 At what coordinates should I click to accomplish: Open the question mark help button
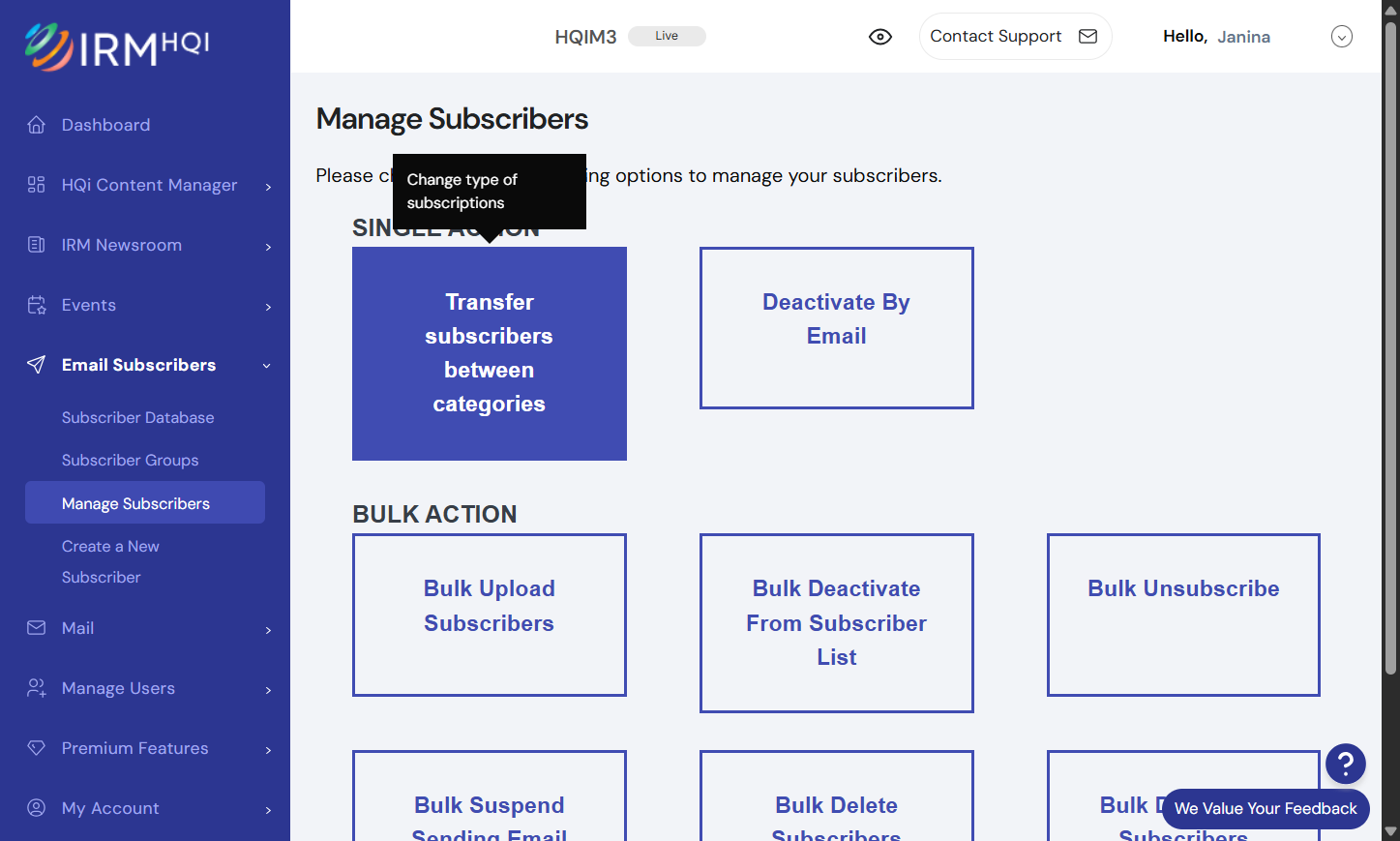tap(1346, 764)
